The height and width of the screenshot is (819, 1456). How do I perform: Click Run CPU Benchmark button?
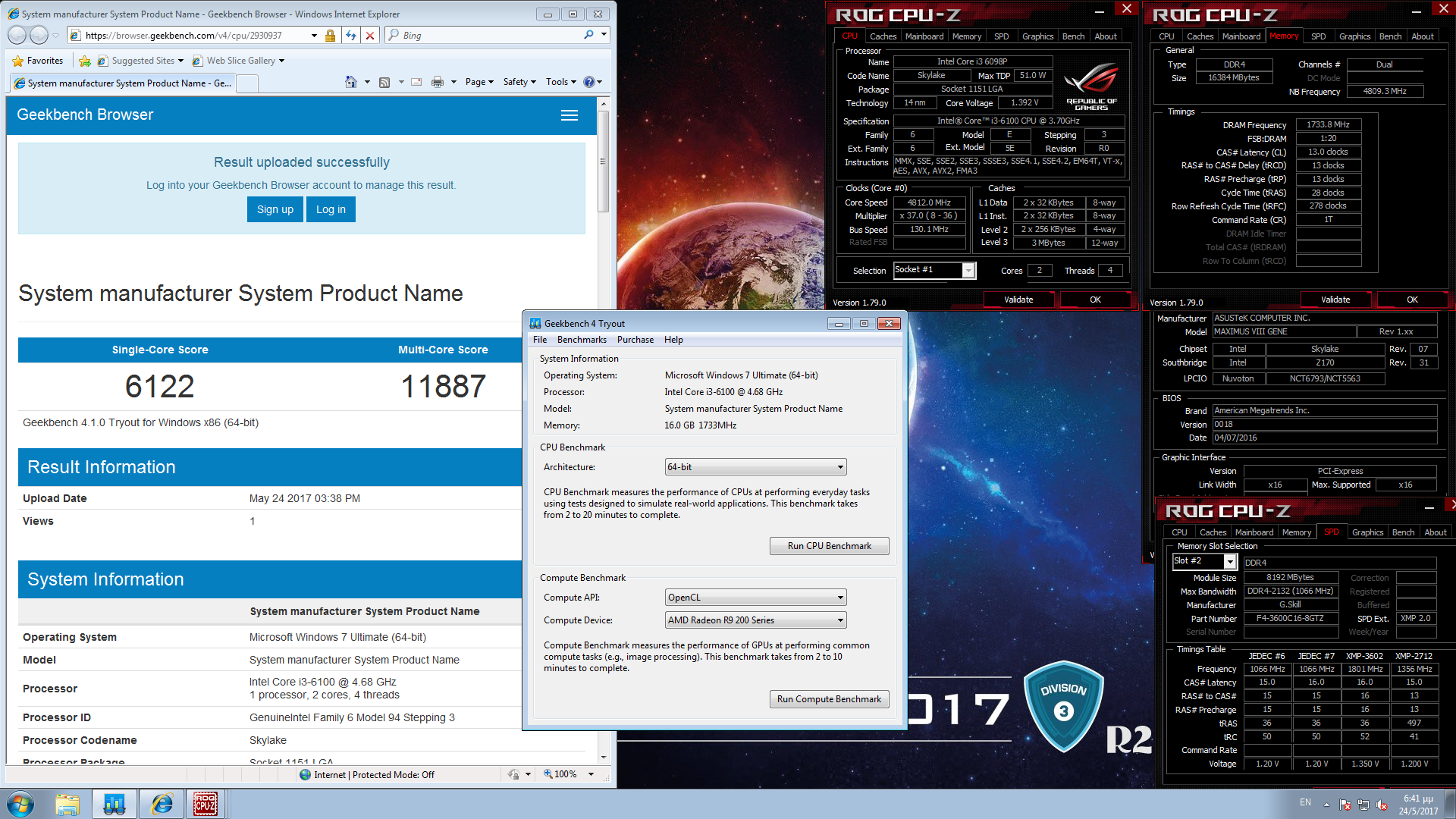click(x=829, y=546)
